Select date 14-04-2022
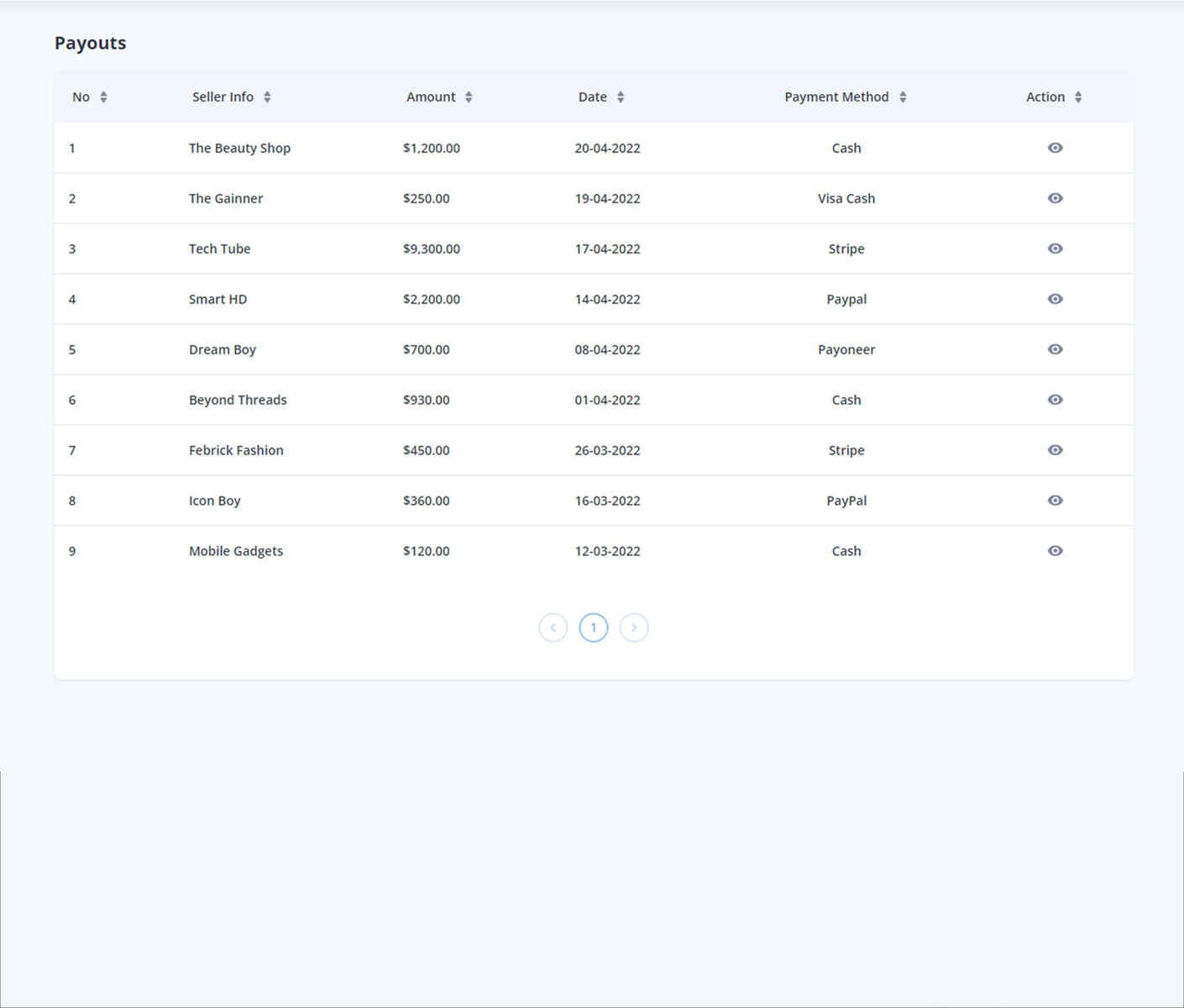 click(x=607, y=299)
